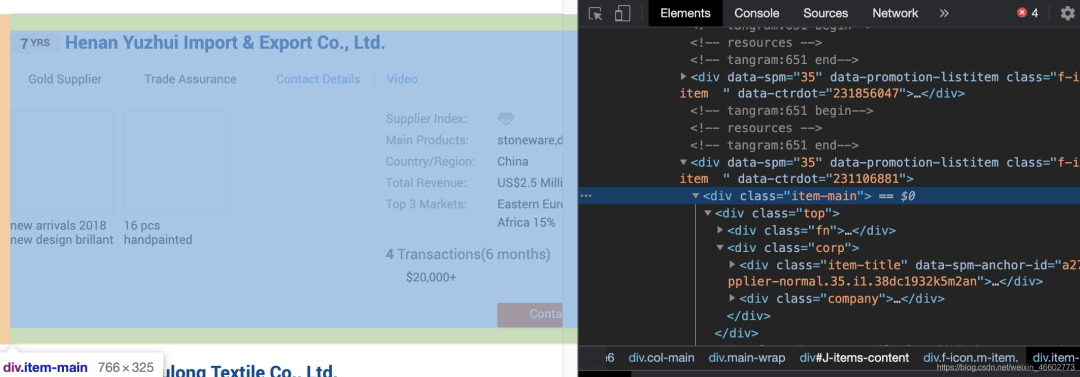The height and width of the screenshot is (377, 1080).
Task: Select div#J-items-content in breadcrumb bar
Action: point(854,358)
